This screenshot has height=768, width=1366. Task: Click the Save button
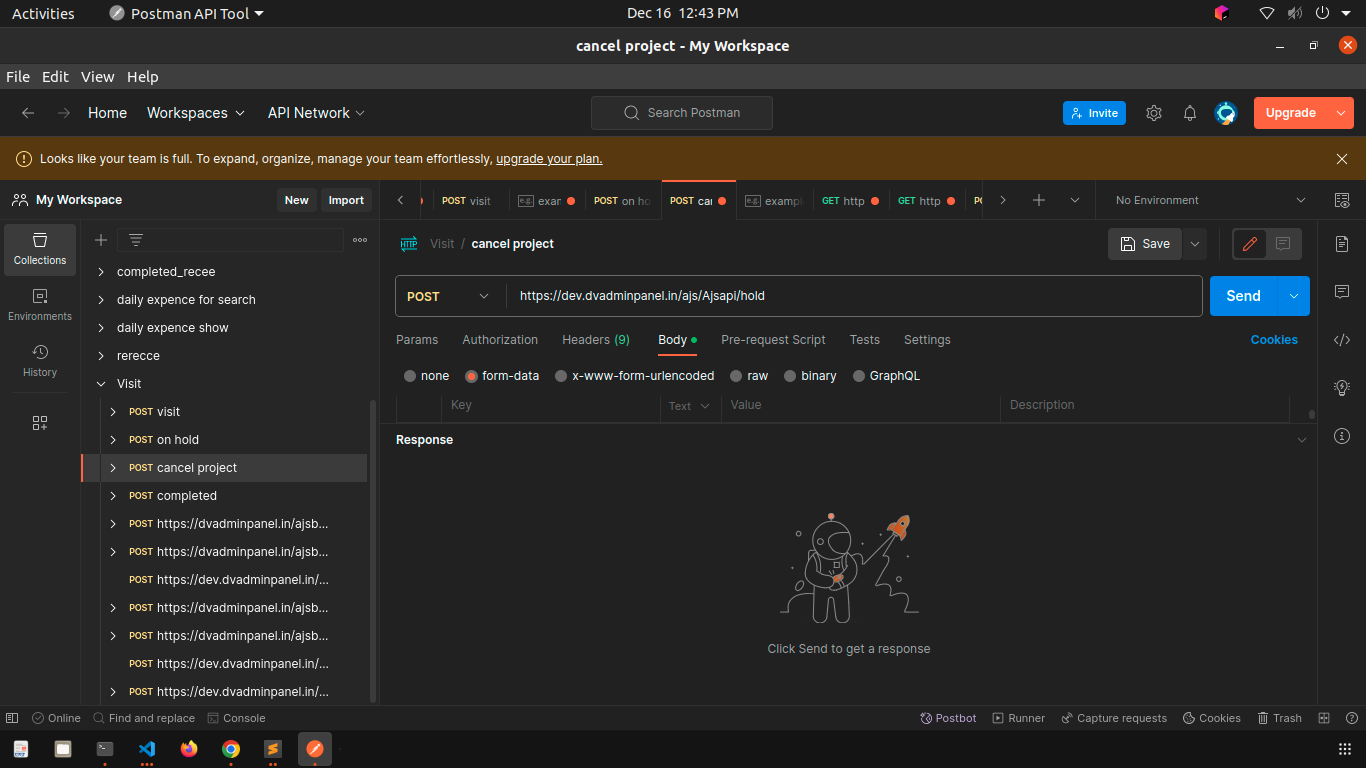[x=1145, y=244]
